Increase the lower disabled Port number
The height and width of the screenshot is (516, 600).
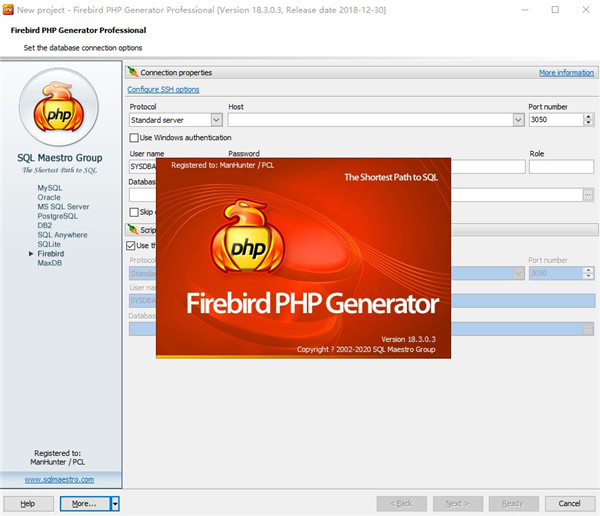click(x=589, y=270)
